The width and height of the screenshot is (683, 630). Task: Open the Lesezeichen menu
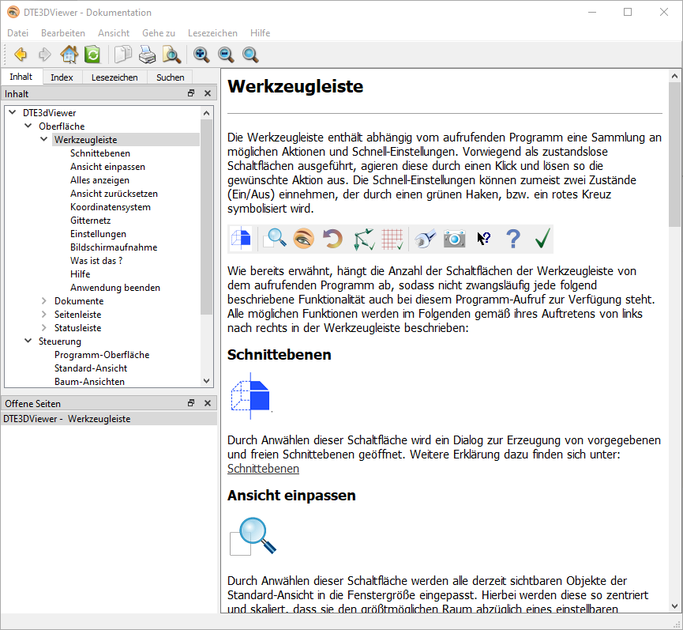pos(212,33)
